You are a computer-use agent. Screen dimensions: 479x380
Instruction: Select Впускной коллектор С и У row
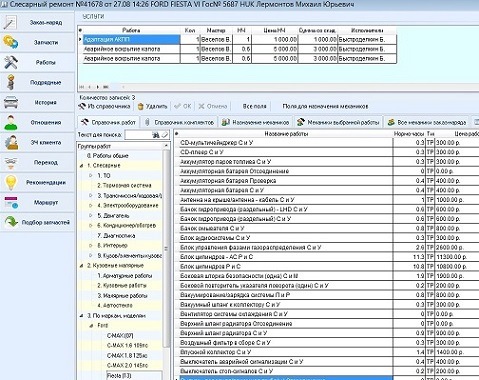[286, 352]
